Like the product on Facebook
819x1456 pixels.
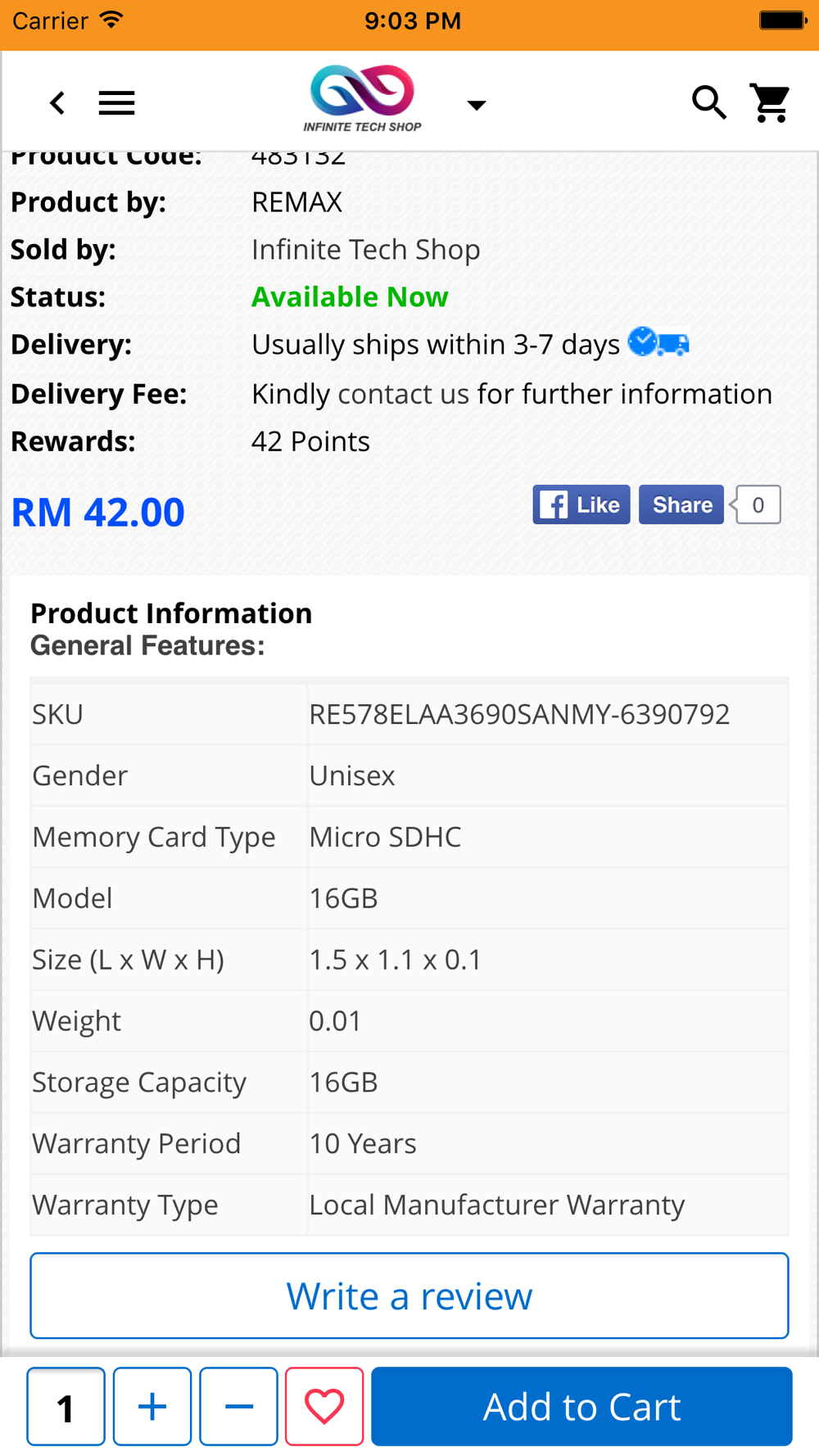pyautogui.click(x=581, y=504)
